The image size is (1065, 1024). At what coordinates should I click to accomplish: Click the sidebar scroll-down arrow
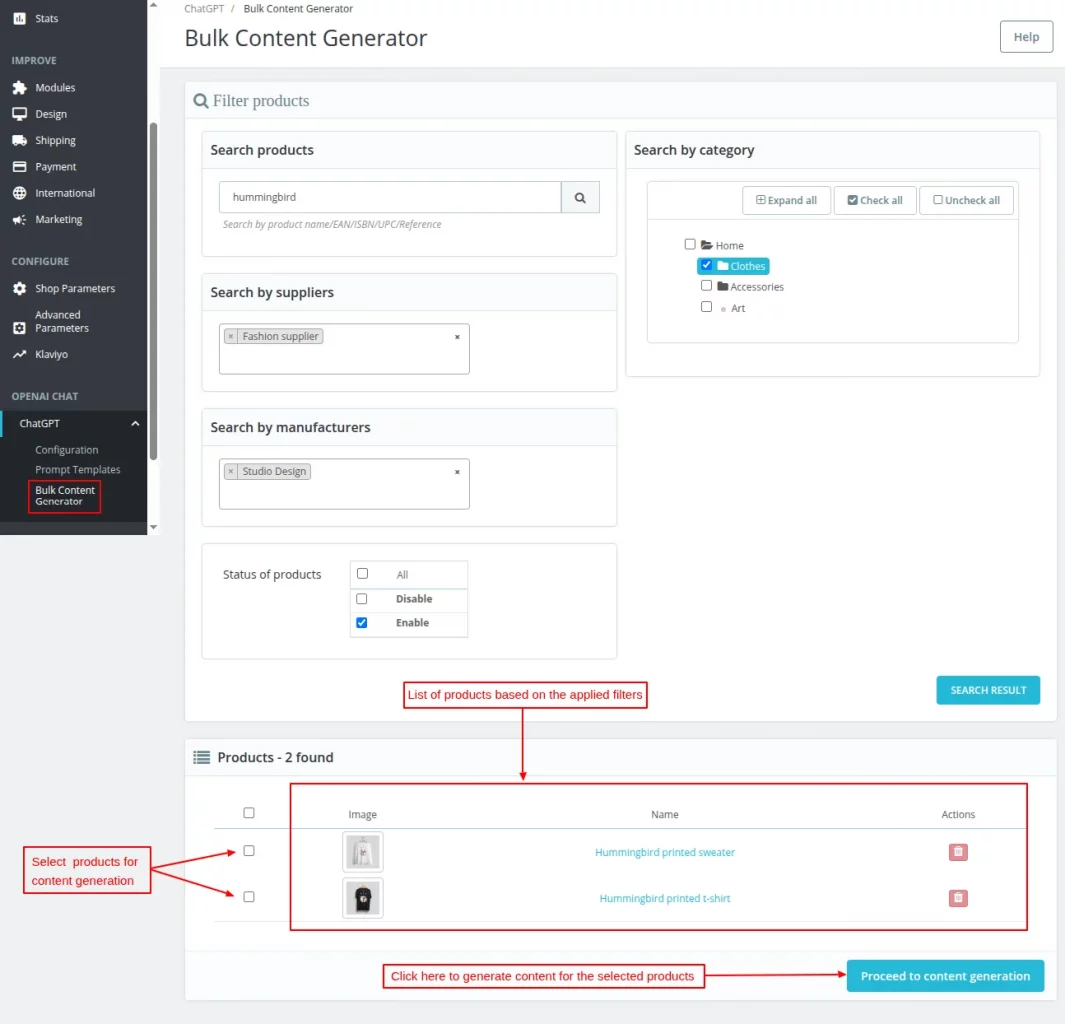pos(154,527)
